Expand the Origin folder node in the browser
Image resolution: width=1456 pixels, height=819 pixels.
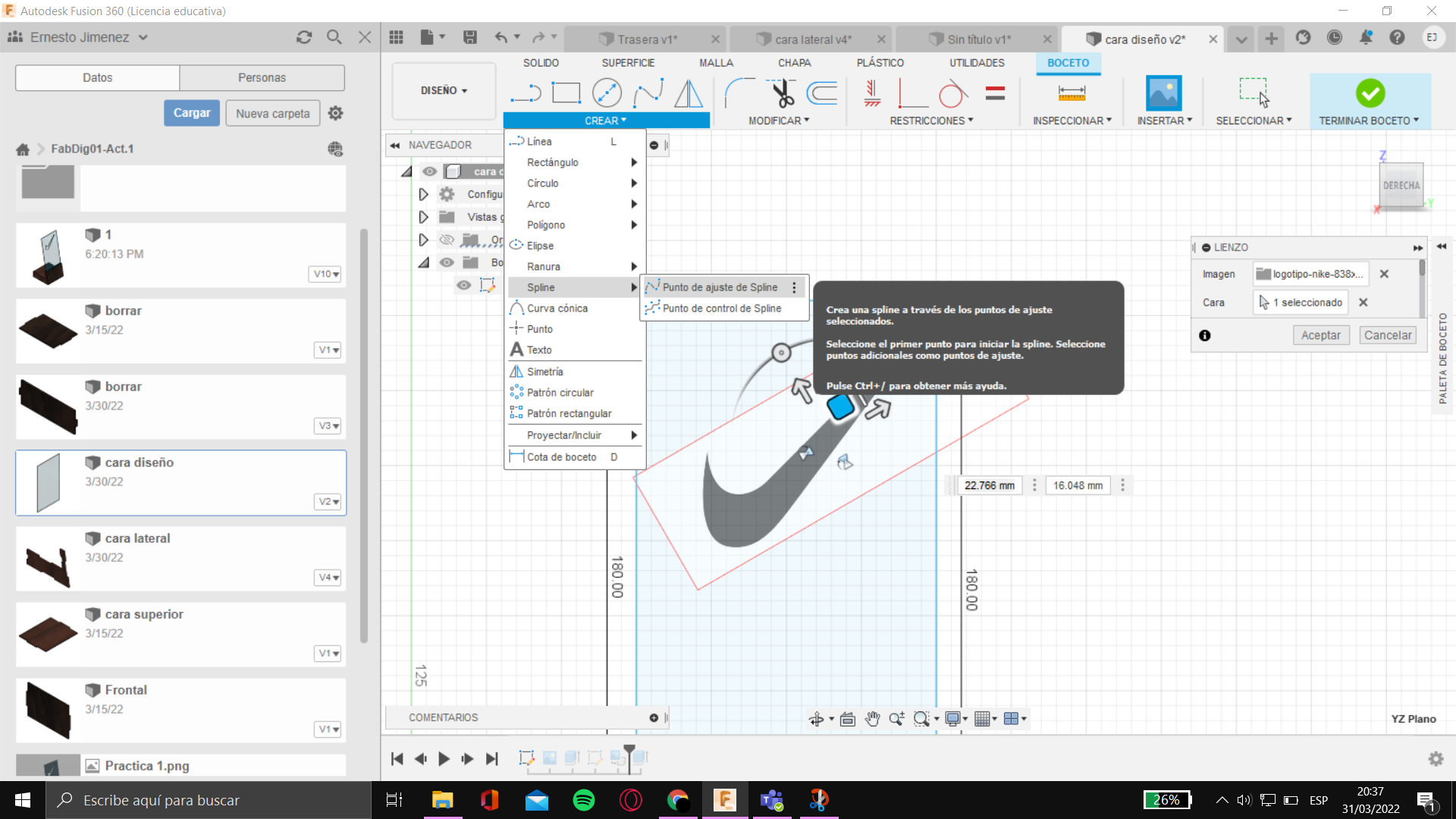[423, 240]
